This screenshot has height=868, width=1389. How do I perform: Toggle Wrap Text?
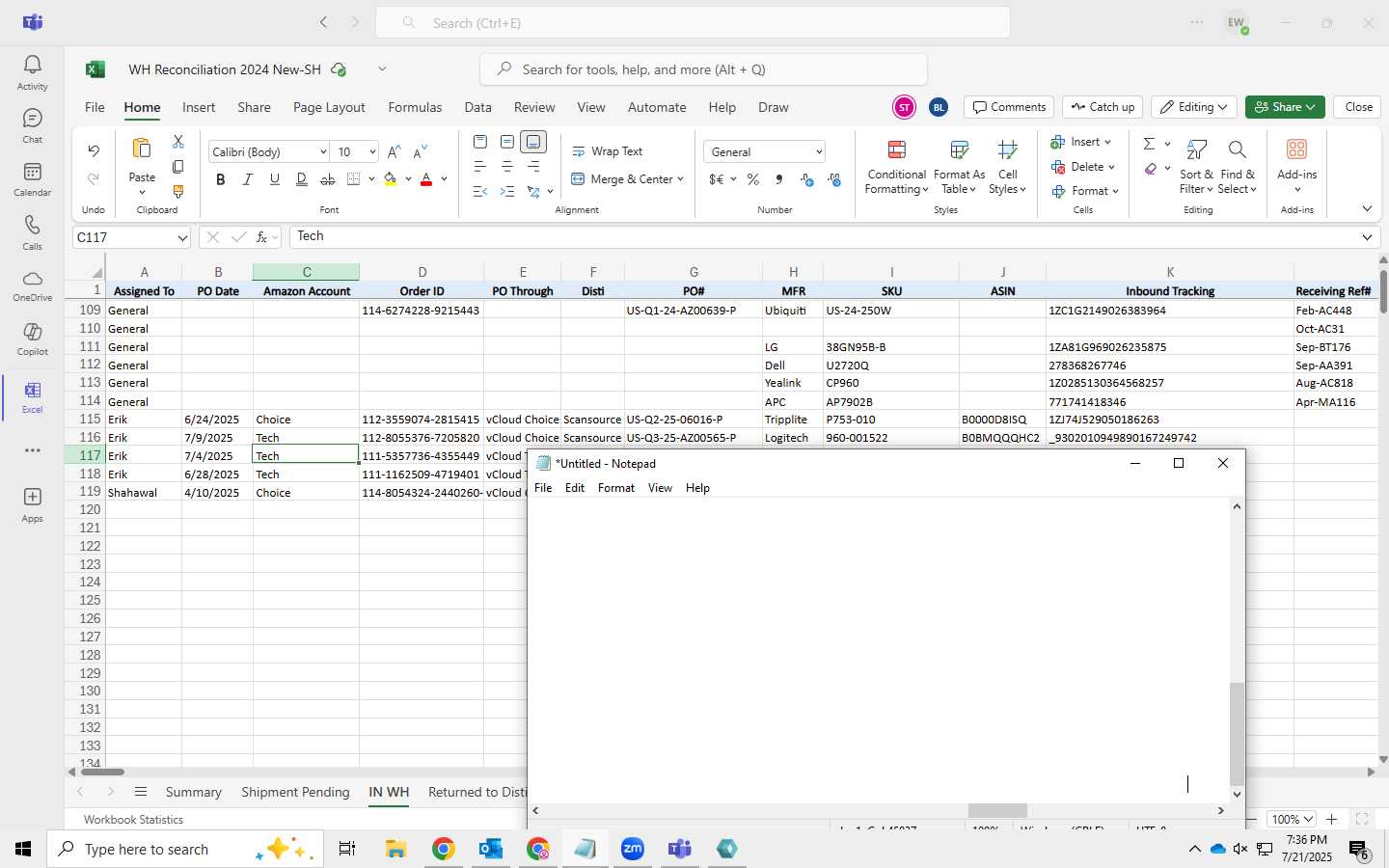coord(608,151)
